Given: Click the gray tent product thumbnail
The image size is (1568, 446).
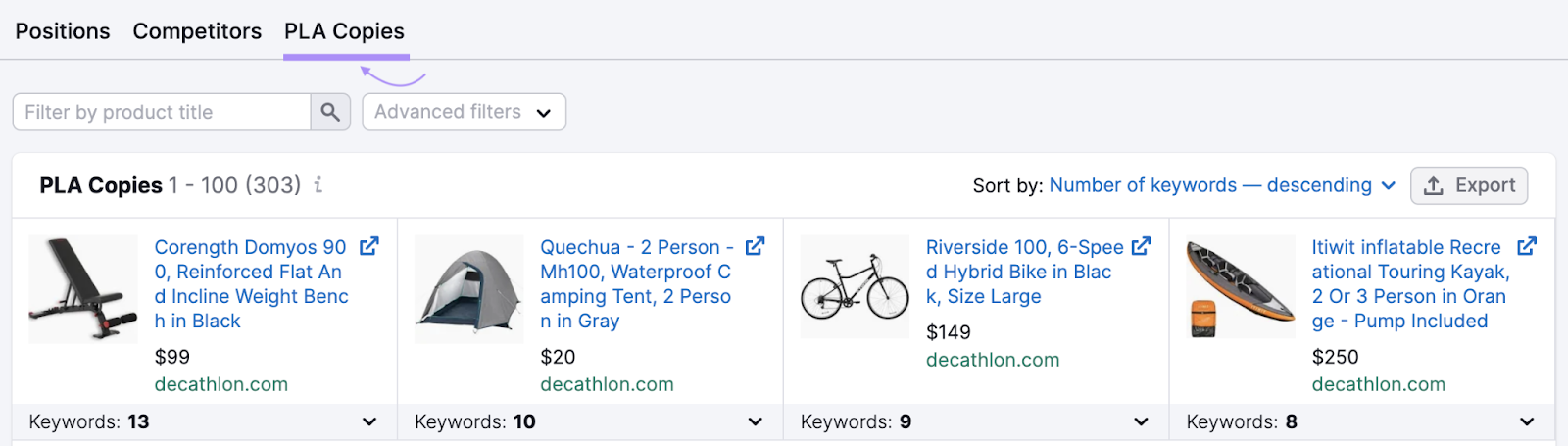Looking at the screenshot, I should click(x=469, y=288).
